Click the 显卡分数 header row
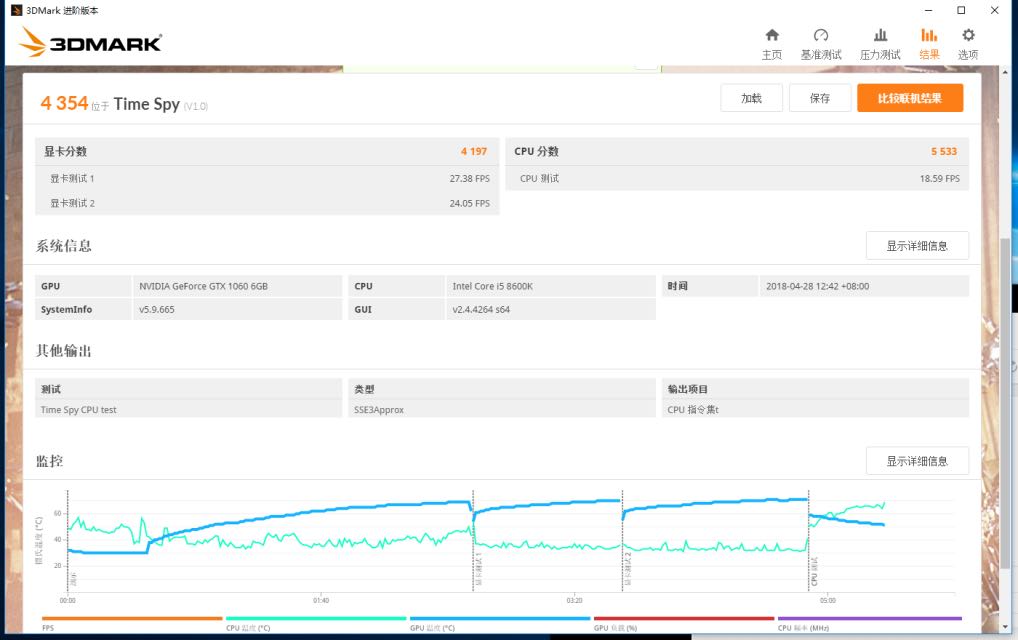 (x=267, y=151)
